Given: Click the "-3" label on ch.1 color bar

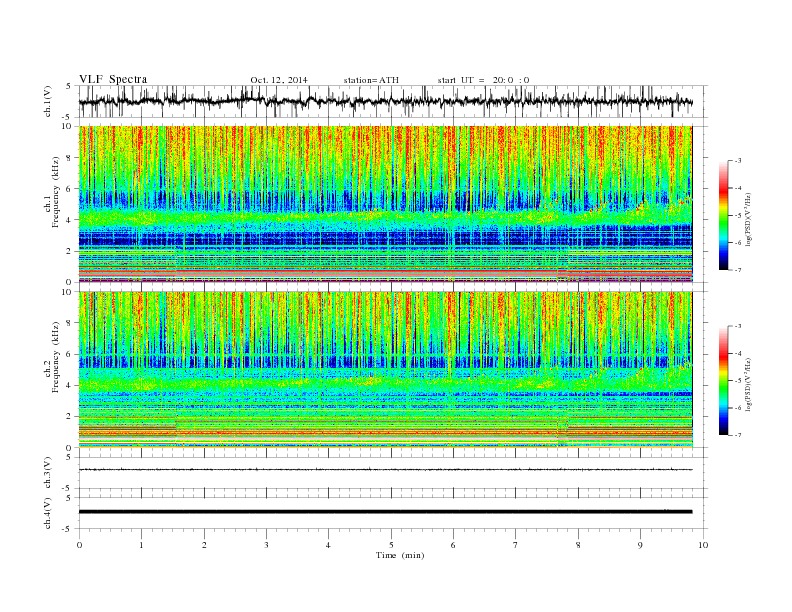Looking at the screenshot, I should pyautogui.click(x=738, y=161).
